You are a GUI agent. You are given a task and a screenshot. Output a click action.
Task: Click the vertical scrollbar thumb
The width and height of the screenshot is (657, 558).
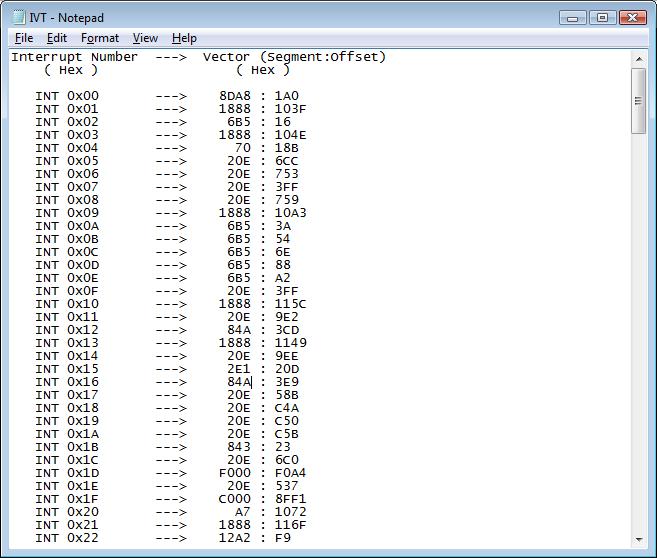pyautogui.click(x=639, y=100)
